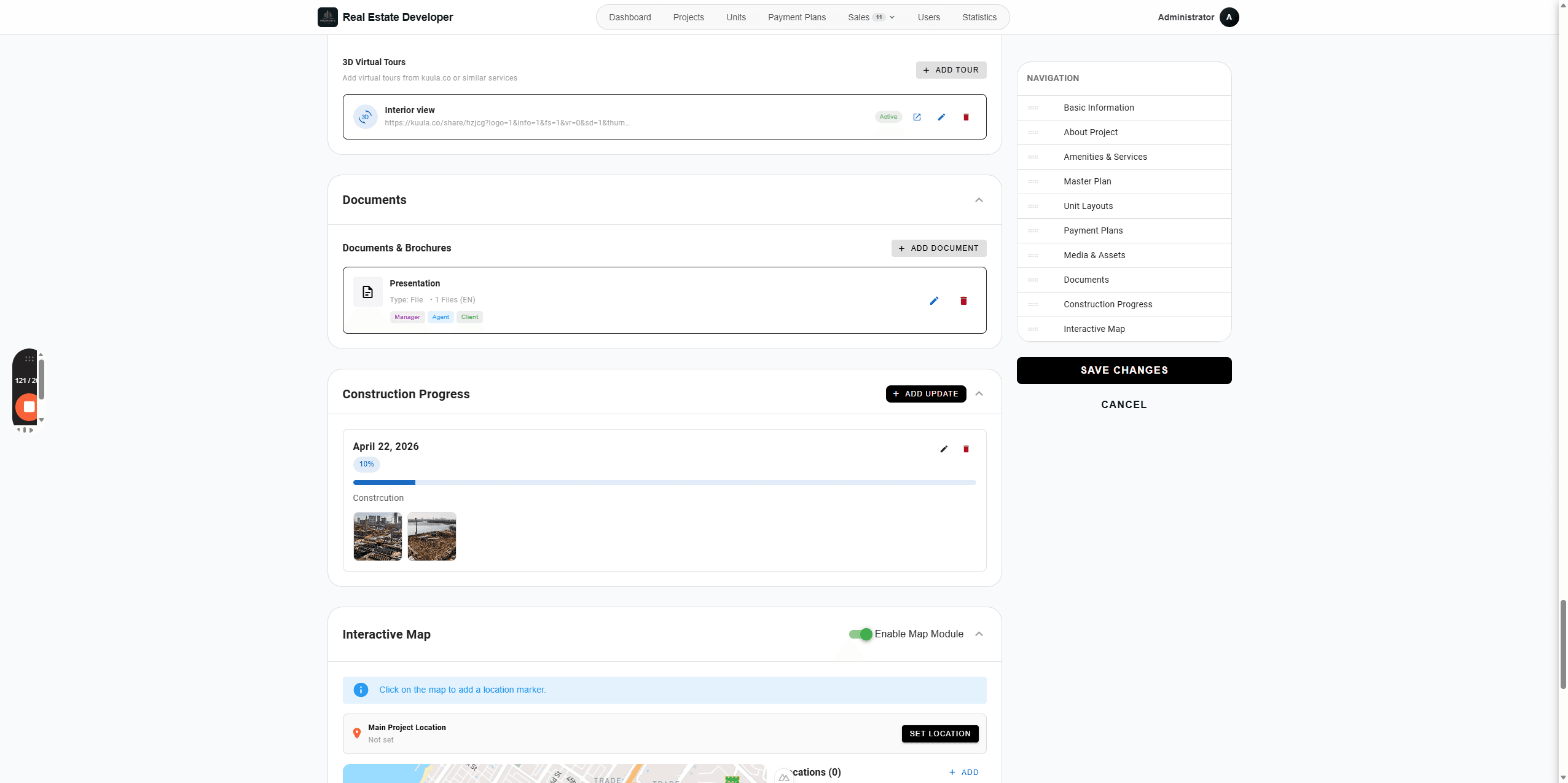The image size is (1568, 783).
Task: Edit the Interior view tour
Action: (x=941, y=117)
